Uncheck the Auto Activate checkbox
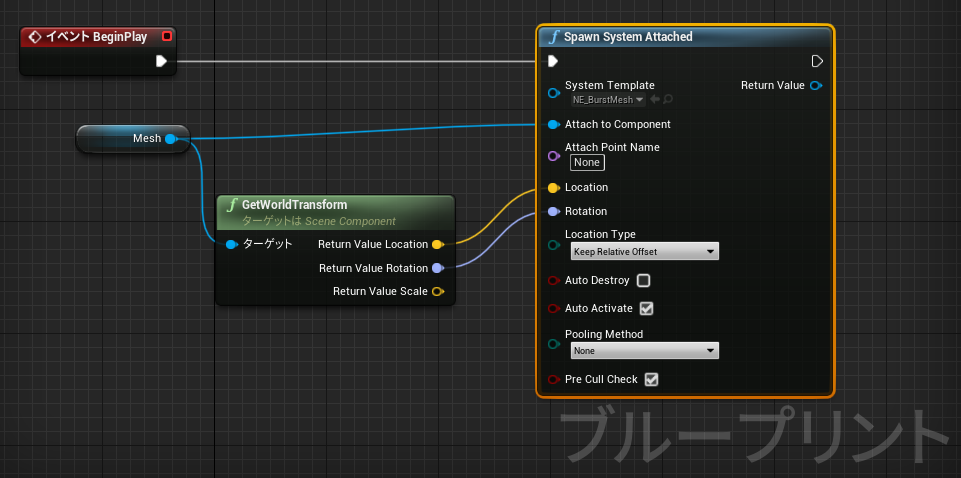961x478 pixels. [x=647, y=308]
